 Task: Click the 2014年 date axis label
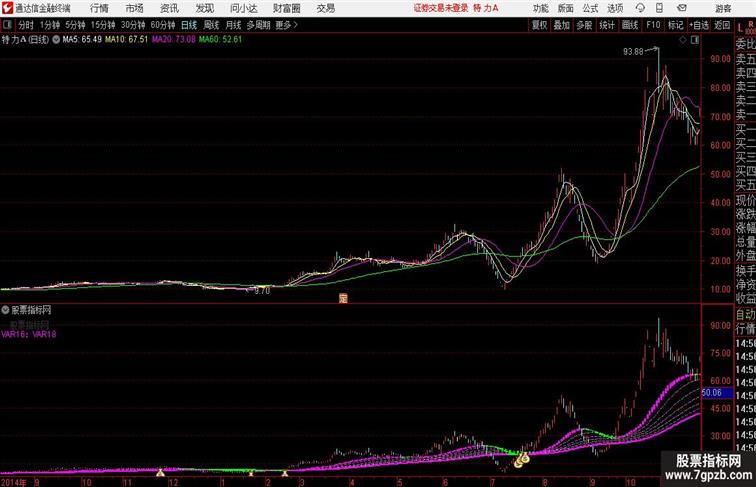pos(14,482)
